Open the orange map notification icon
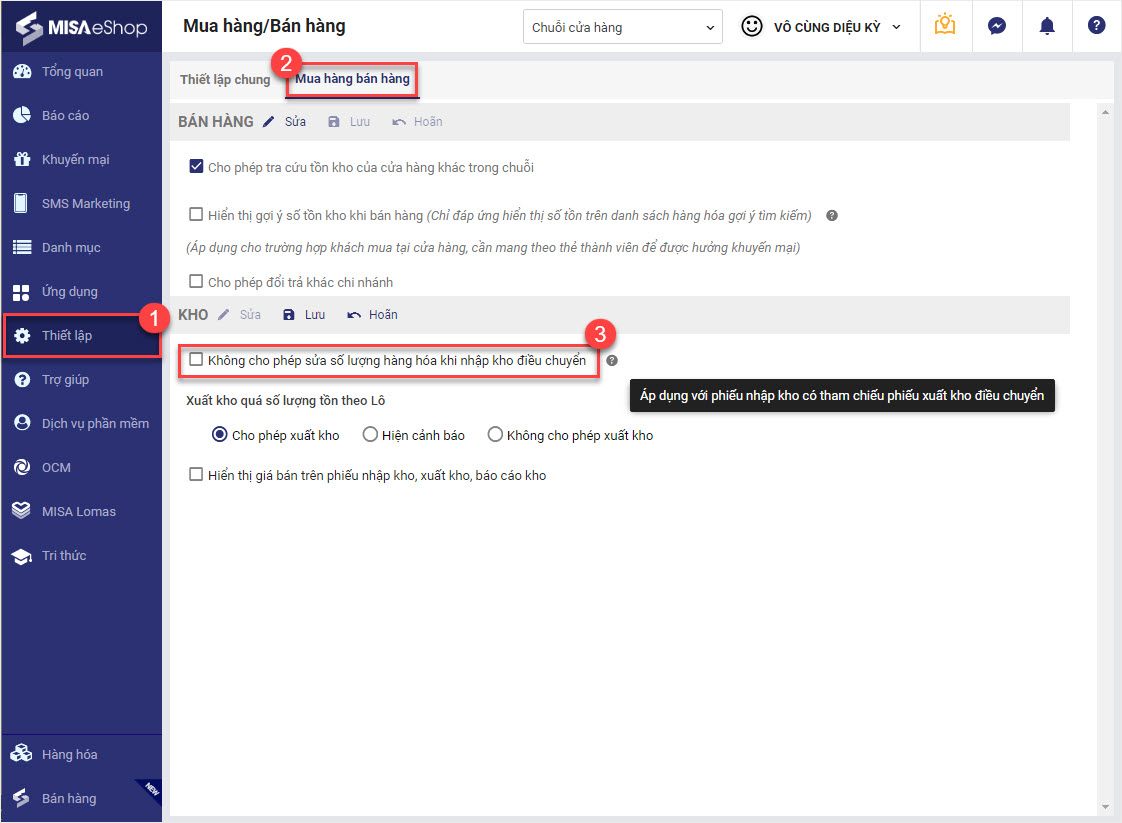 (x=945, y=26)
